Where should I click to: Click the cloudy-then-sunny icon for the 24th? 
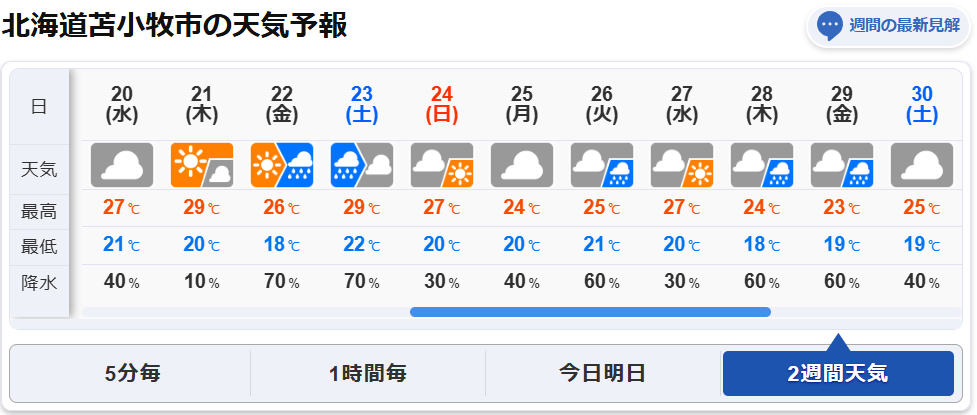click(442, 166)
